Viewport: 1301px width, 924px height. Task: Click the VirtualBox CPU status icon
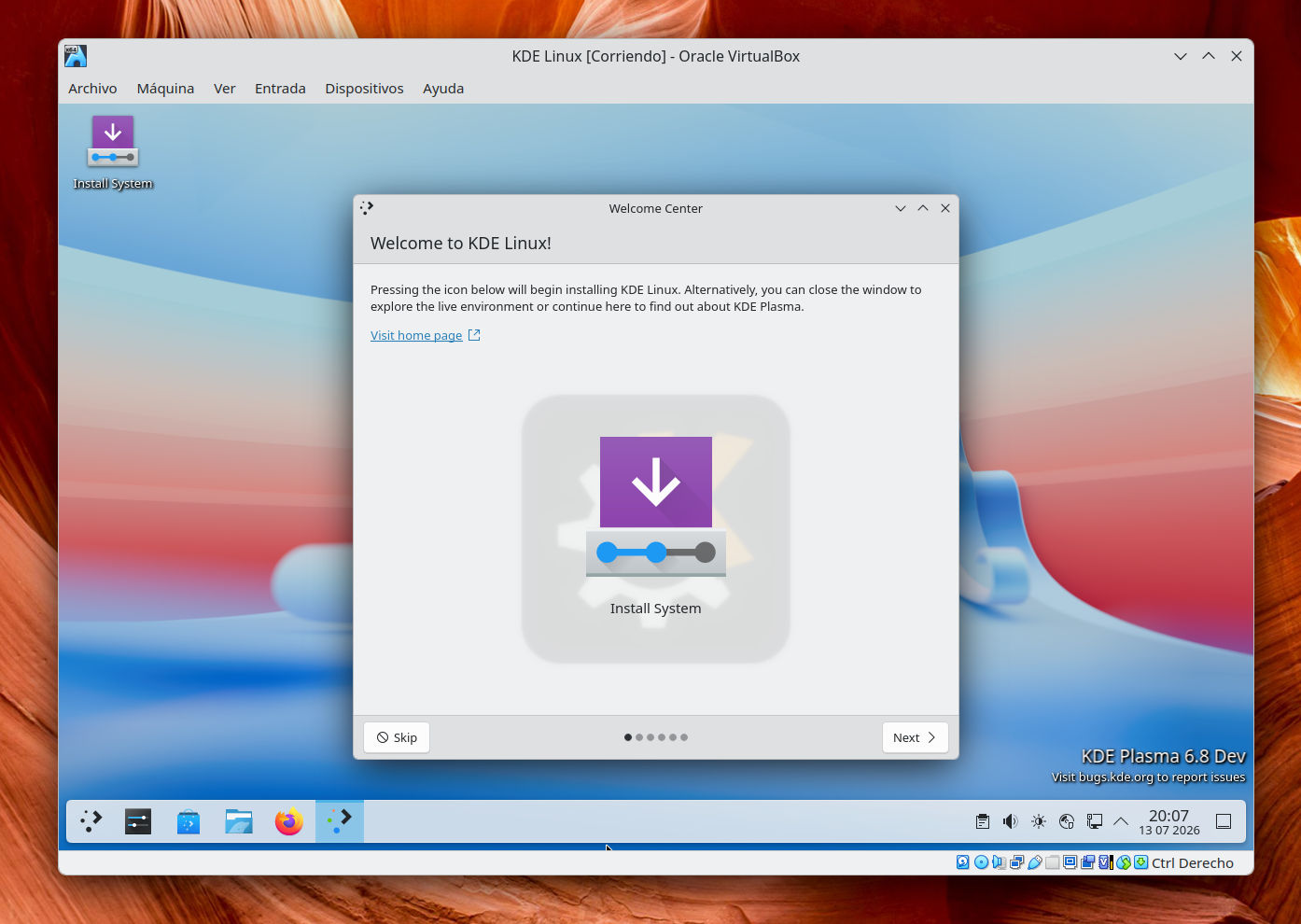tap(1105, 862)
